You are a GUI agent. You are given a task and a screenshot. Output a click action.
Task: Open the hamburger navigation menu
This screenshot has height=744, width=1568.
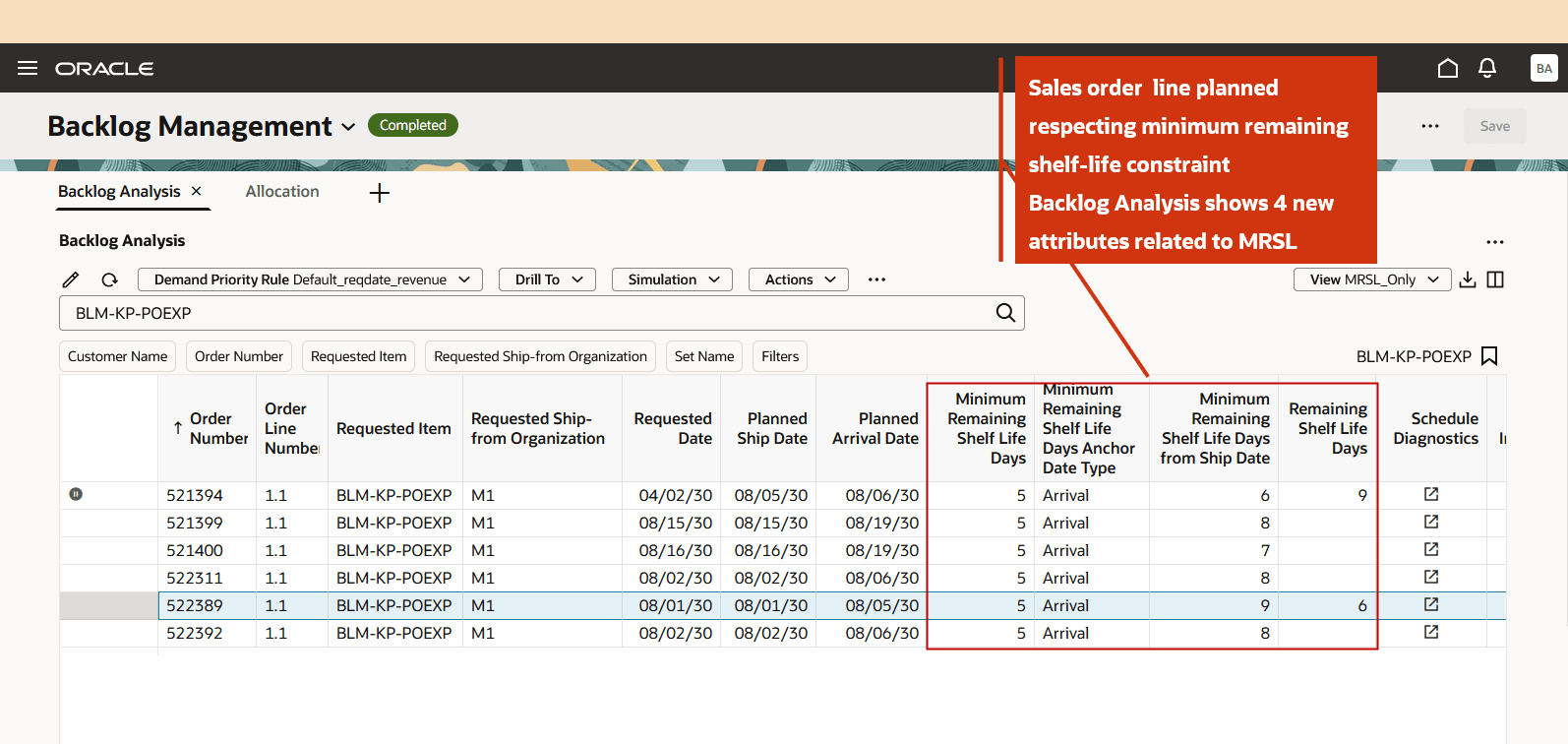tap(28, 68)
